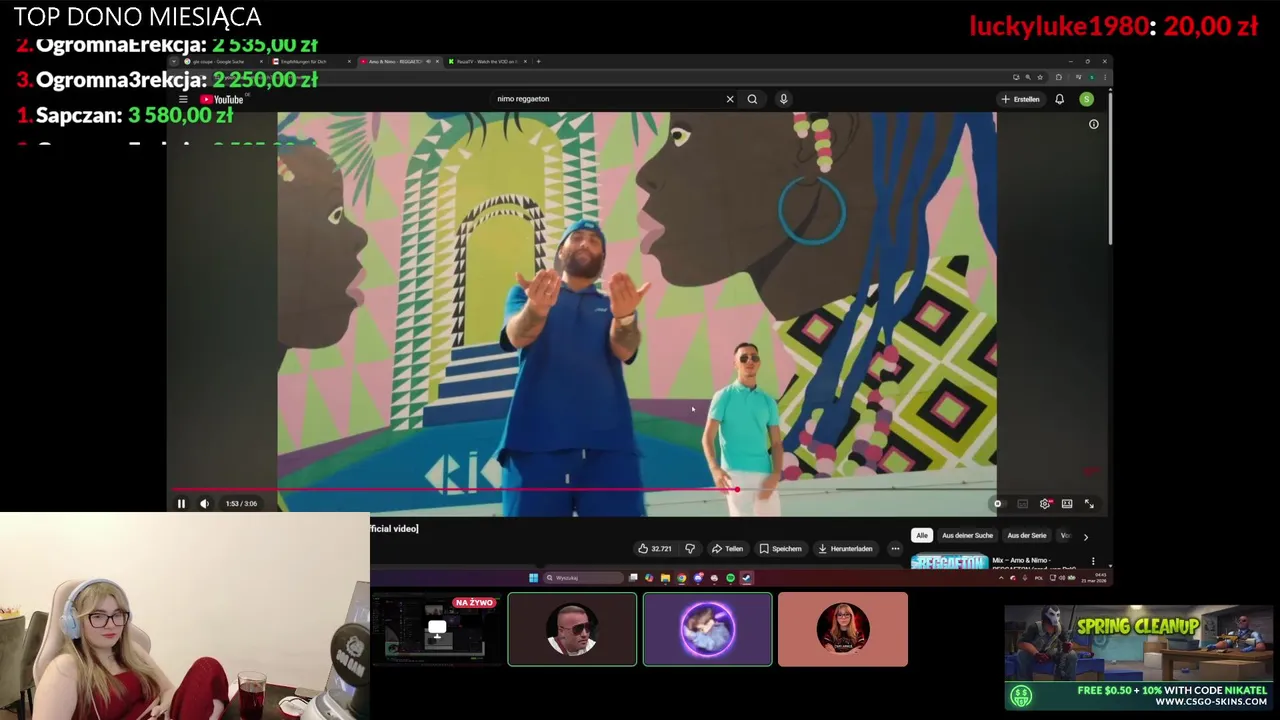Enter fullscreen mode
This screenshot has height=720, width=1280.
[x=1089, y=504]
